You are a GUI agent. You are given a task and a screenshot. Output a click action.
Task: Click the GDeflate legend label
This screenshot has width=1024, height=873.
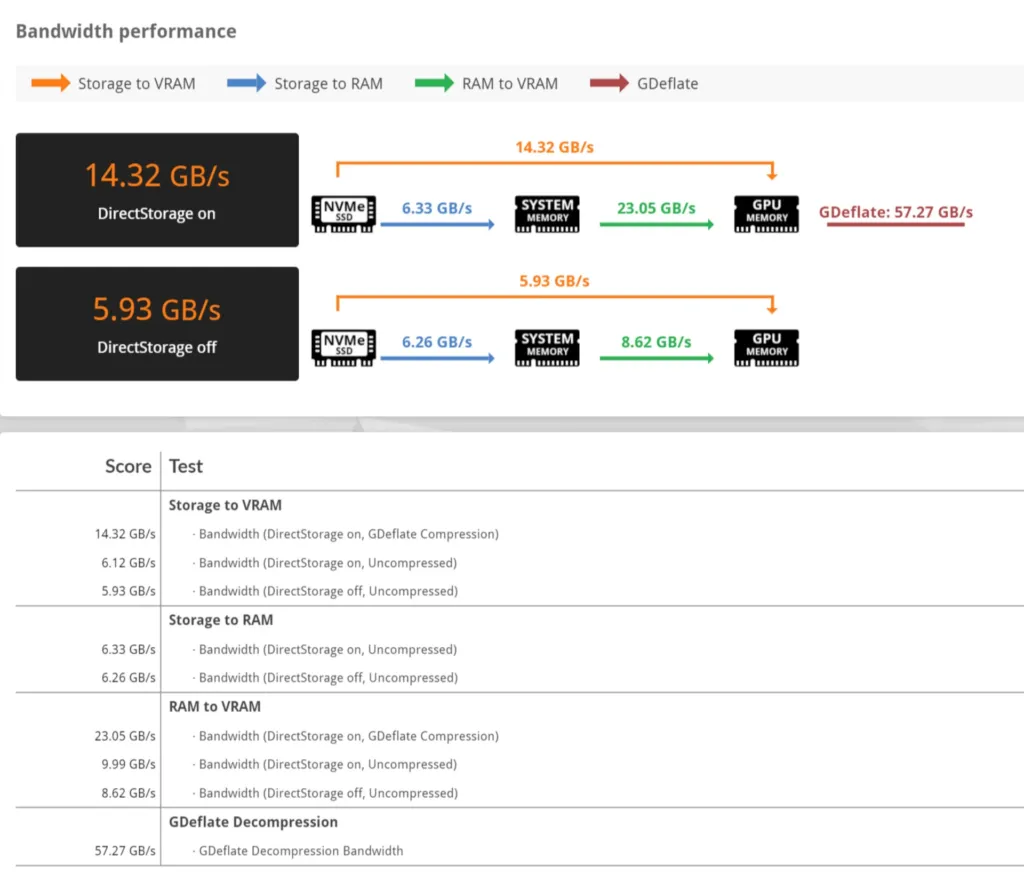tap(667, 84)
